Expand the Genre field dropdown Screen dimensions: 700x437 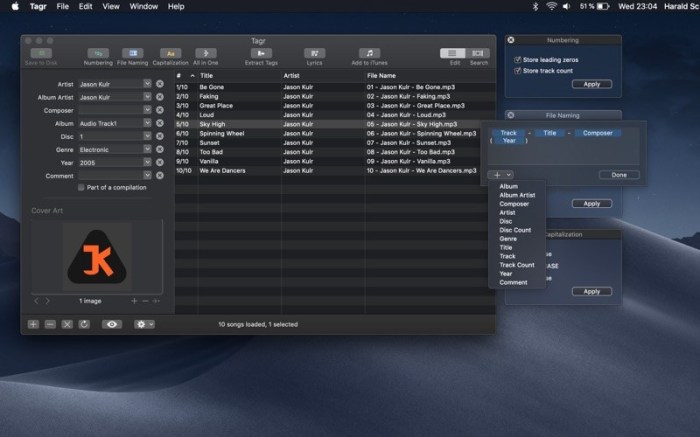[x=147, y=149]
